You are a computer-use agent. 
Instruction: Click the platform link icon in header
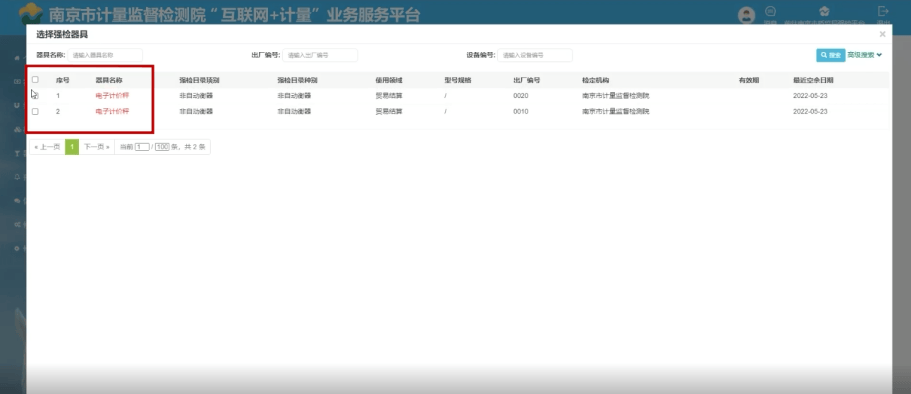pos(824,11)
